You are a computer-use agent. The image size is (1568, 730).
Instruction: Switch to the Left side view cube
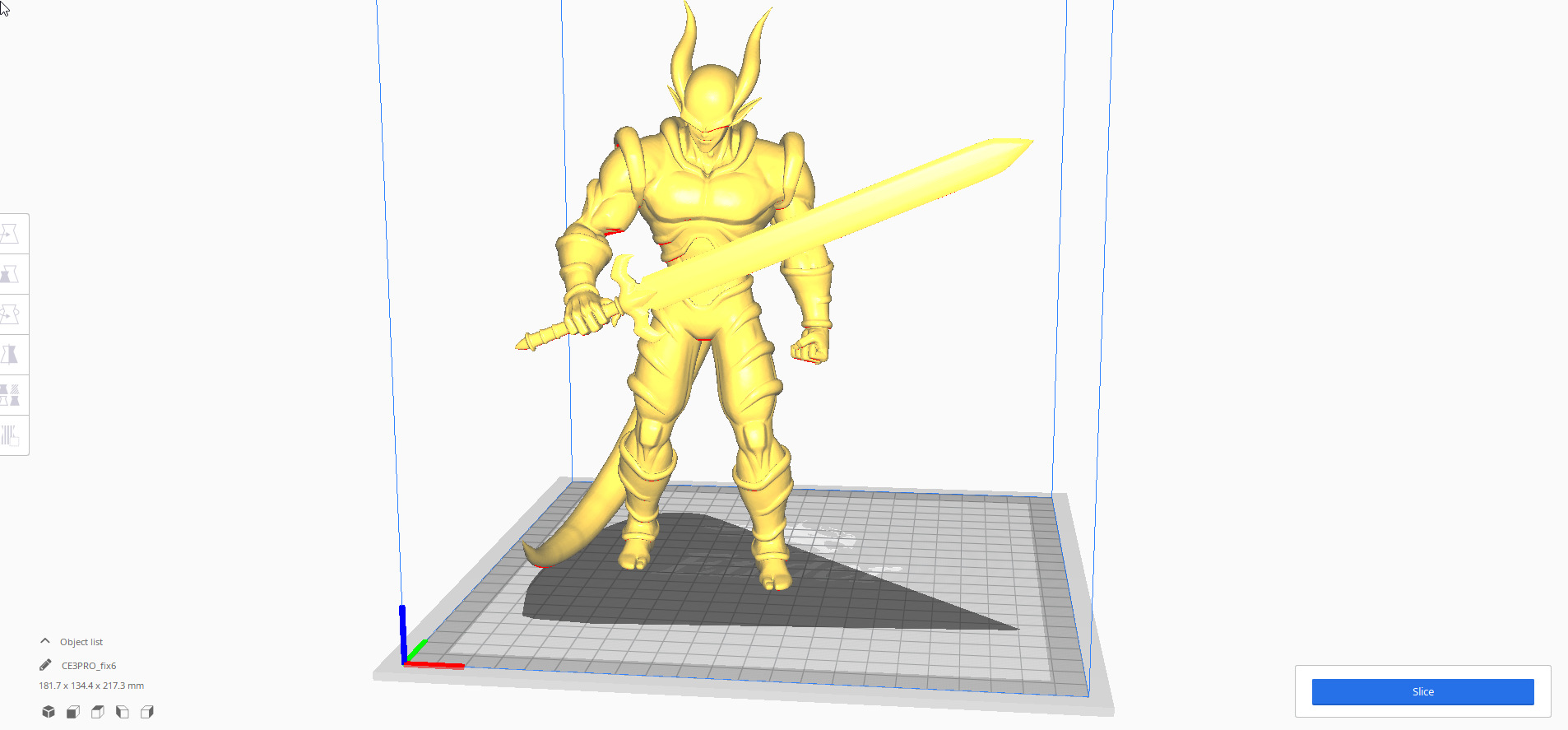tap(123, 712)
